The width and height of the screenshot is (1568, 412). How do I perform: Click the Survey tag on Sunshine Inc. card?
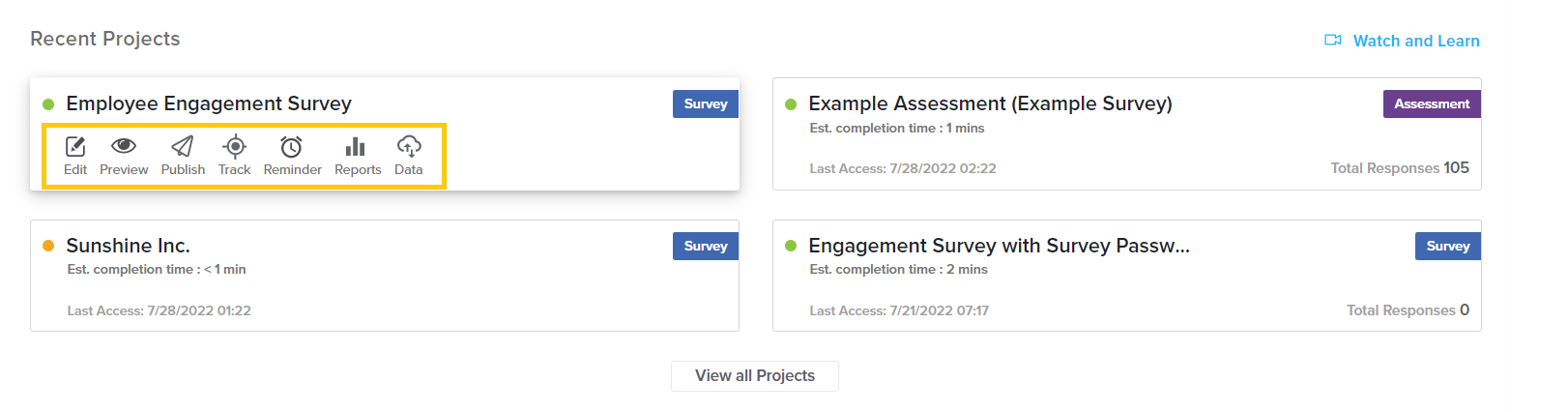tap(706, 246)
